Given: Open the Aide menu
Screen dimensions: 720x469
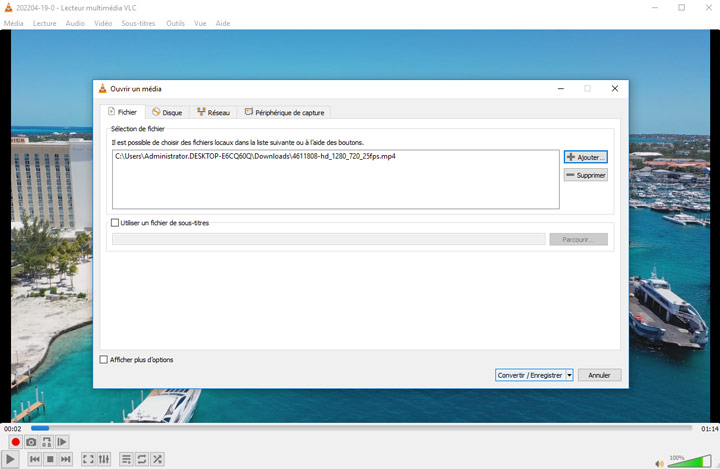Looking at the screenshot, I should click(x=223, y=23).
